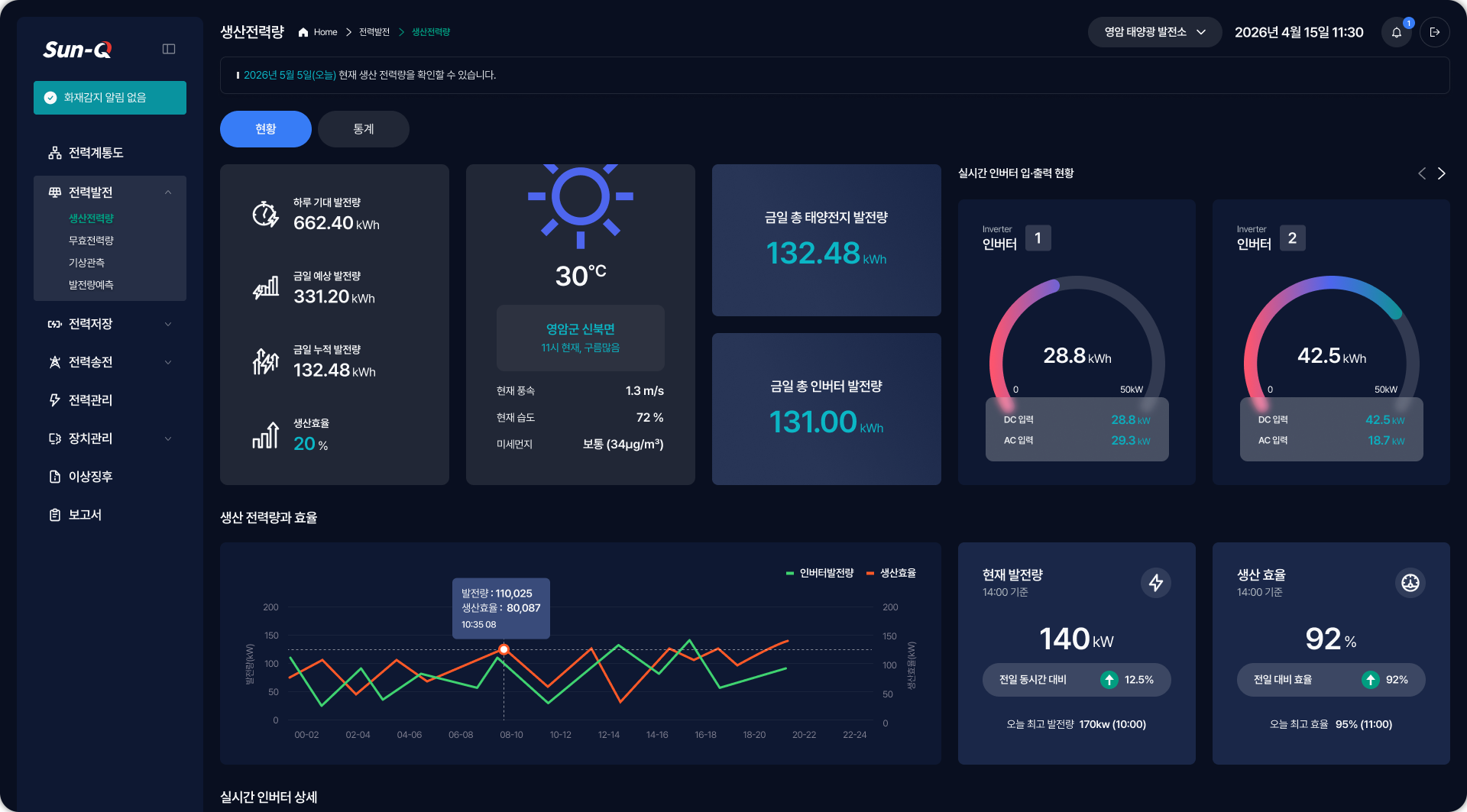Expand the 전력저장 menu
This screenshot has width=1467, height=812.
click(110, 324)
